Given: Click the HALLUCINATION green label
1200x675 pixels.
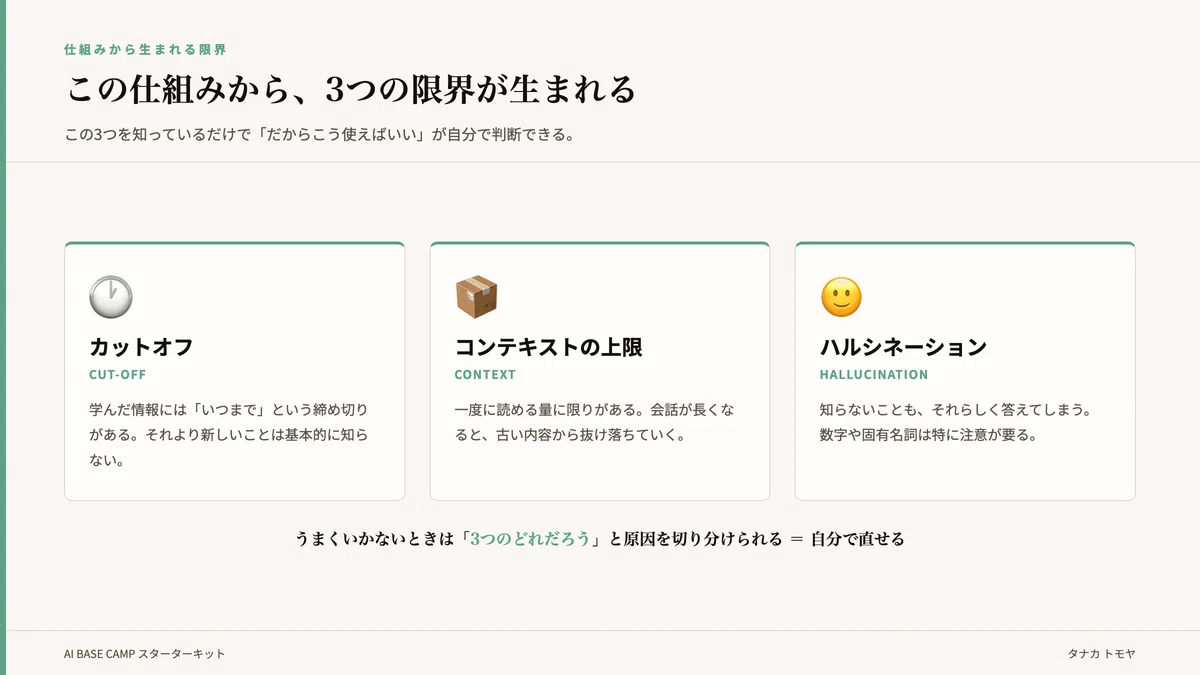Looking at the screenshot, I should point(874,375).
